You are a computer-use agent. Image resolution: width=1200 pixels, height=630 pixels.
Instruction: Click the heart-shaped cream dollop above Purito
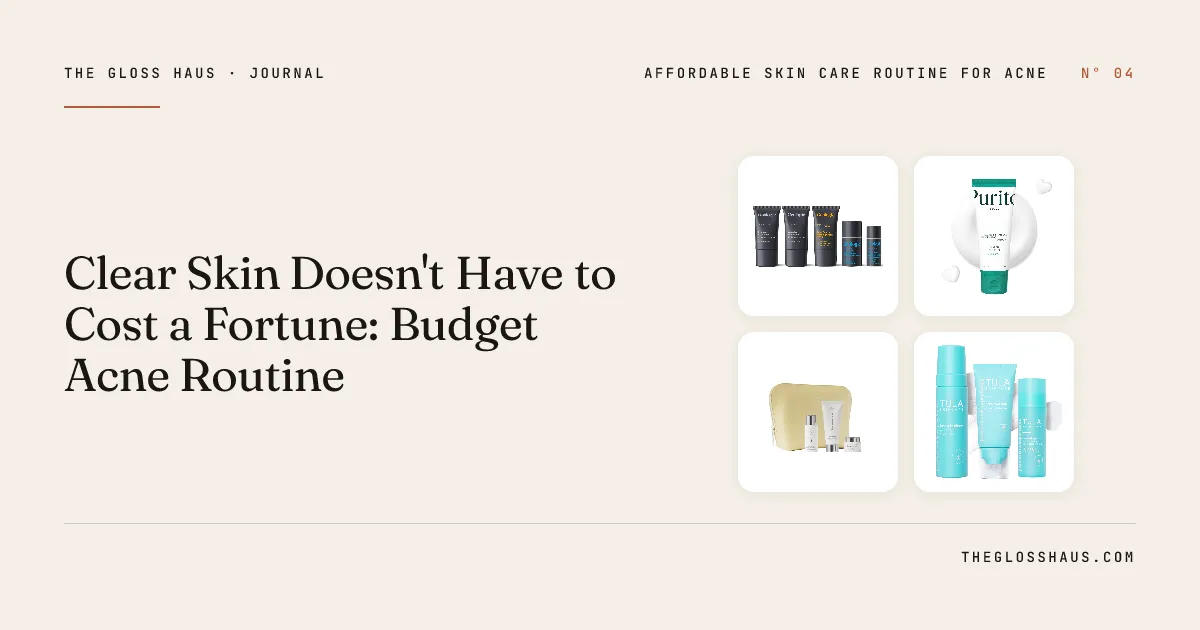click(1043, 186)
